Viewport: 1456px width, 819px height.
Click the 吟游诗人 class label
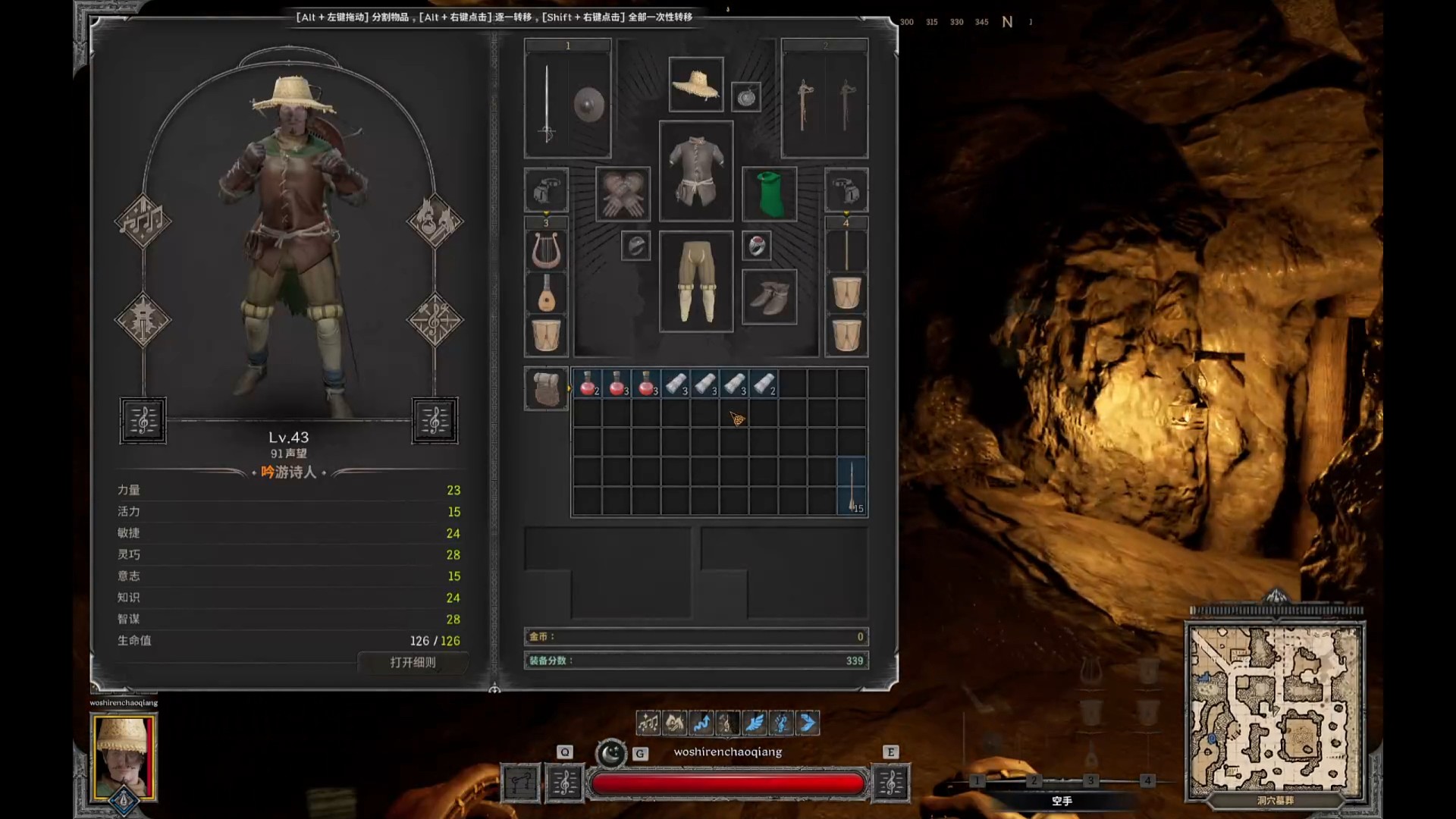pyautogui.click(x=289, y=472)
